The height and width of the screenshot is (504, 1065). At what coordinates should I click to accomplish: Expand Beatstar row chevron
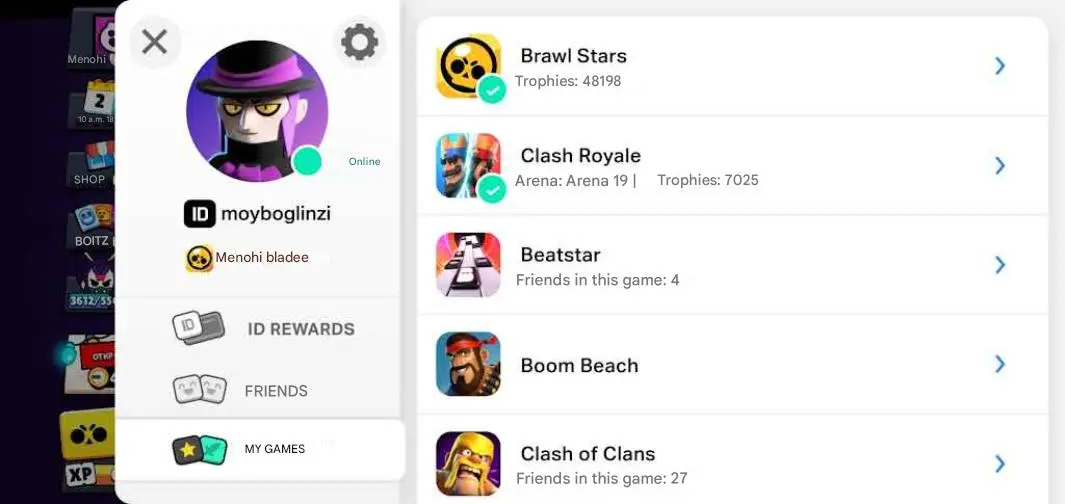[1000, 265]
